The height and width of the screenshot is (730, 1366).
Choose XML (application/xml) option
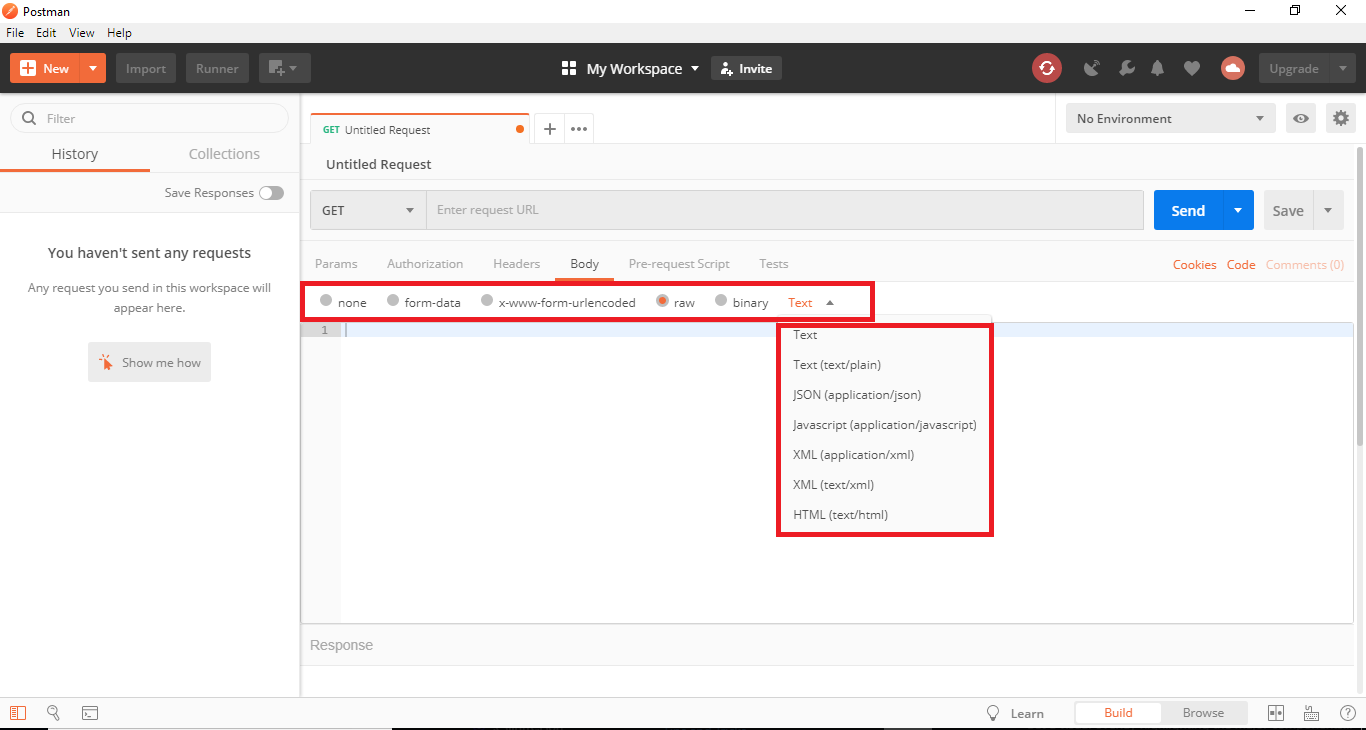pyautogui.click(x=854, y=455)
